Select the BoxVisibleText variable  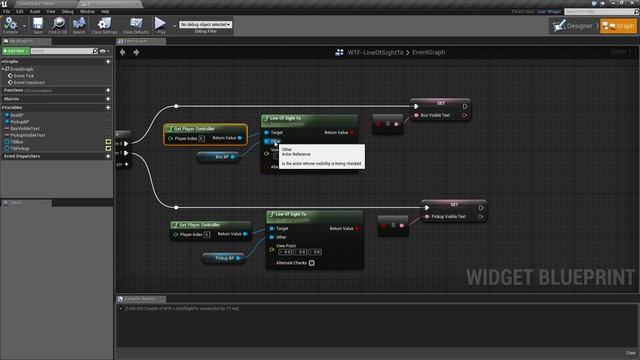(24, 129)
